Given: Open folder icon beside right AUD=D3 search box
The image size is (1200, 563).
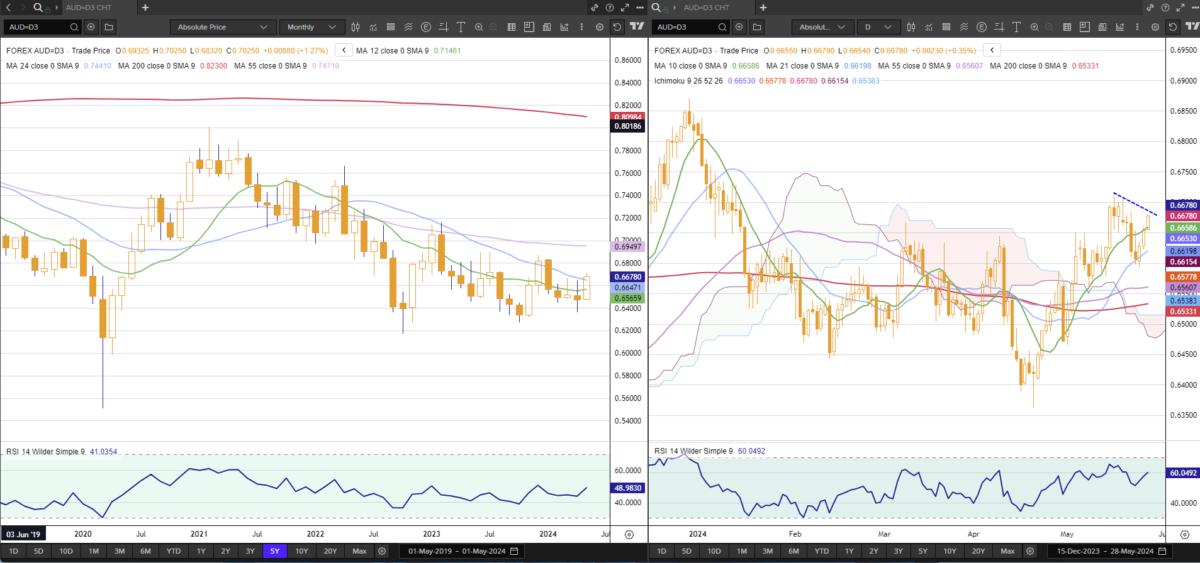Looking at the screenshot, I should pyautogui.click(x=757, y=27).
